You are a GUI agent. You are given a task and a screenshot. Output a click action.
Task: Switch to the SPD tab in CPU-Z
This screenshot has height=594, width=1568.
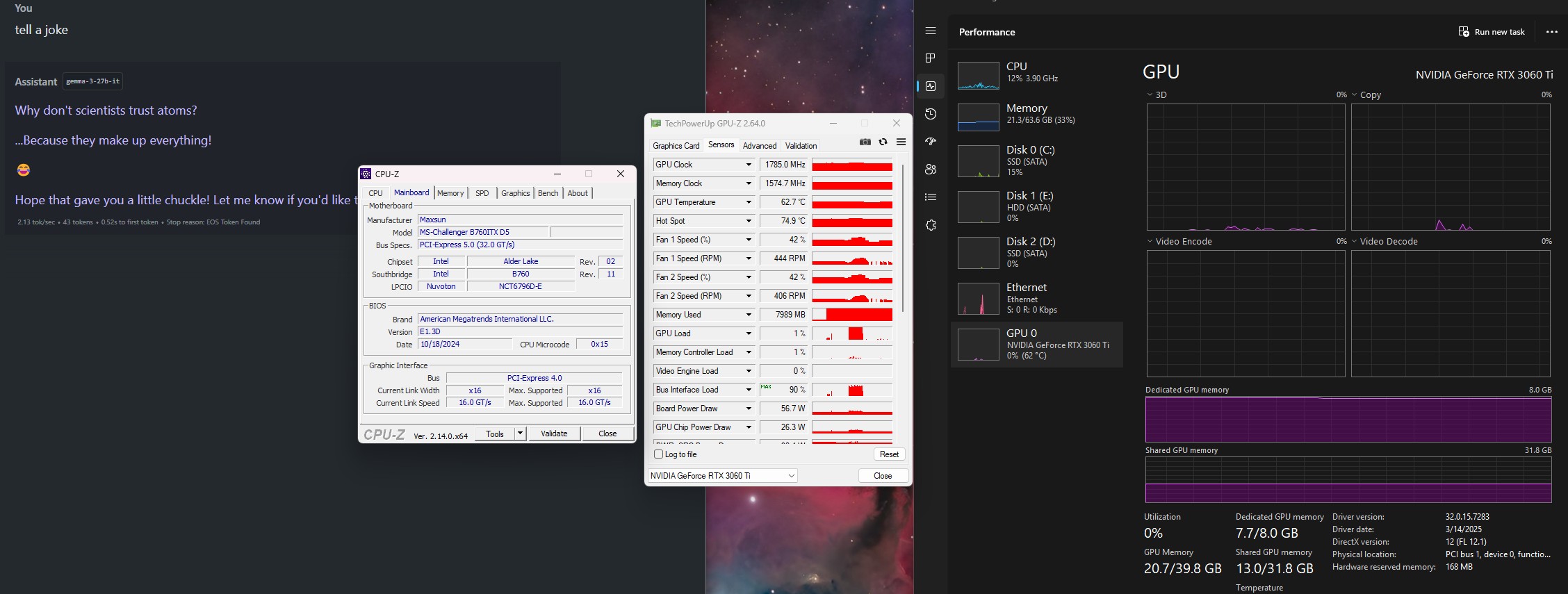(x=482, y=193)
